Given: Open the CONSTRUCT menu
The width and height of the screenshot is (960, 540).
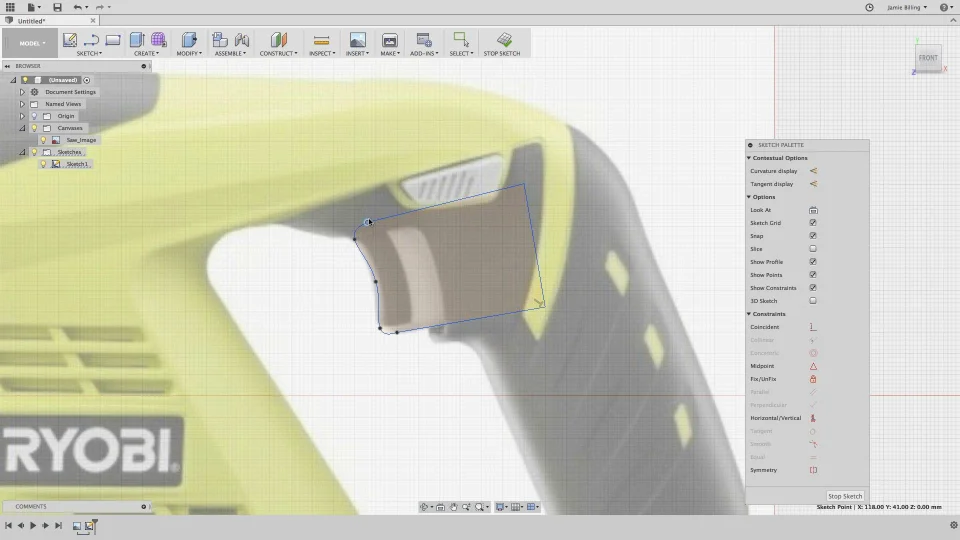Looking at the screenshot, I should (277, 53).
